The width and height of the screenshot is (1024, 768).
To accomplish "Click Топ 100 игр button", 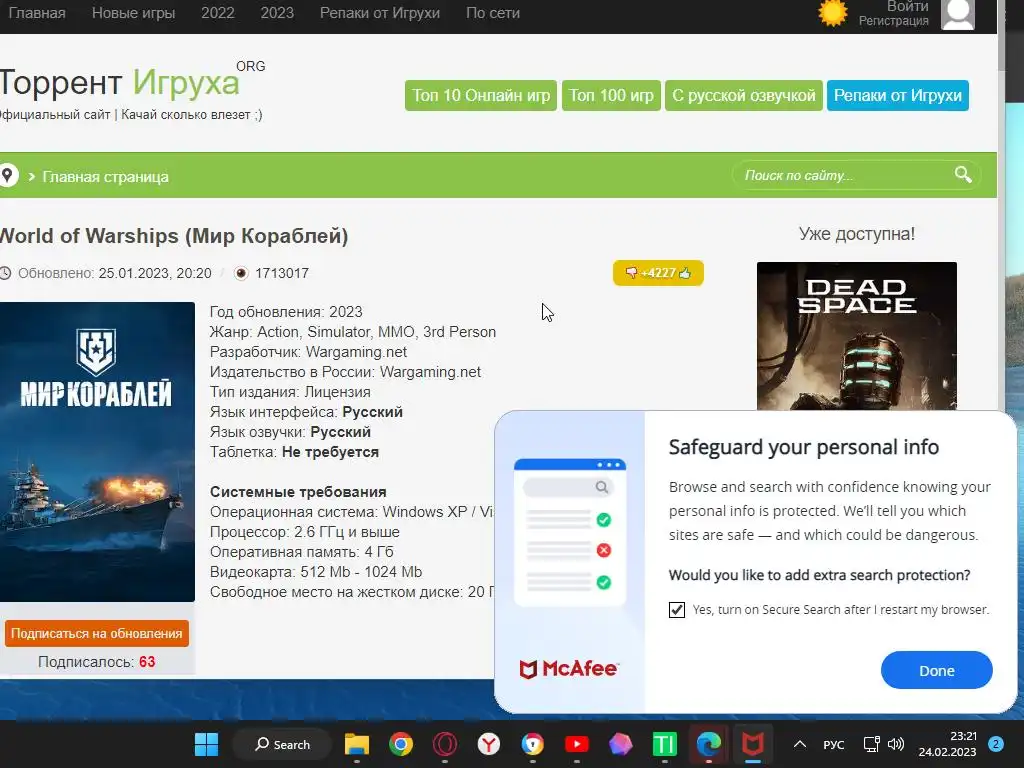I will 611,95.
